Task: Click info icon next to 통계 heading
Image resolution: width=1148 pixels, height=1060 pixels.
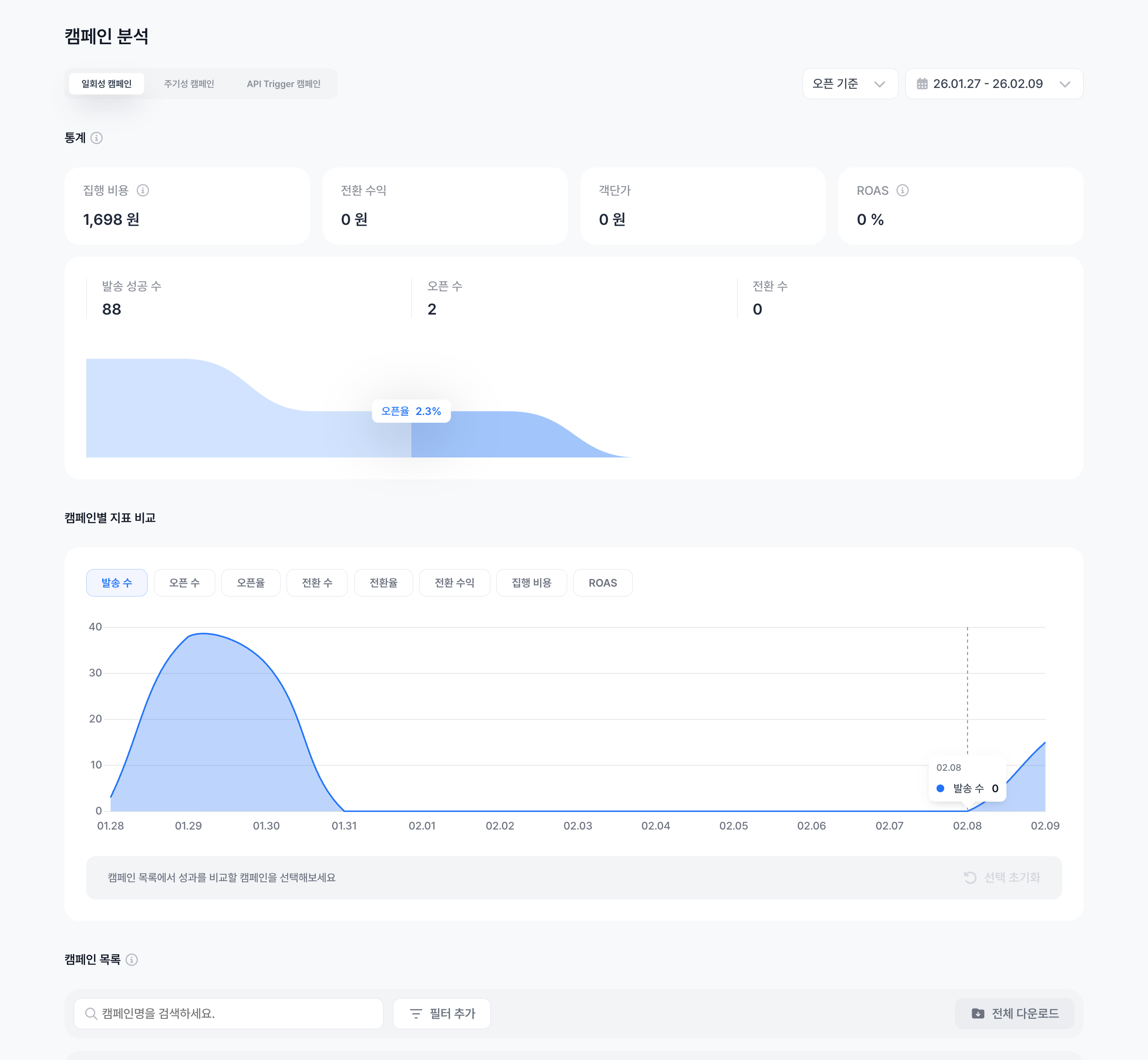Action: pyautogui.click(x=97, y=138)
